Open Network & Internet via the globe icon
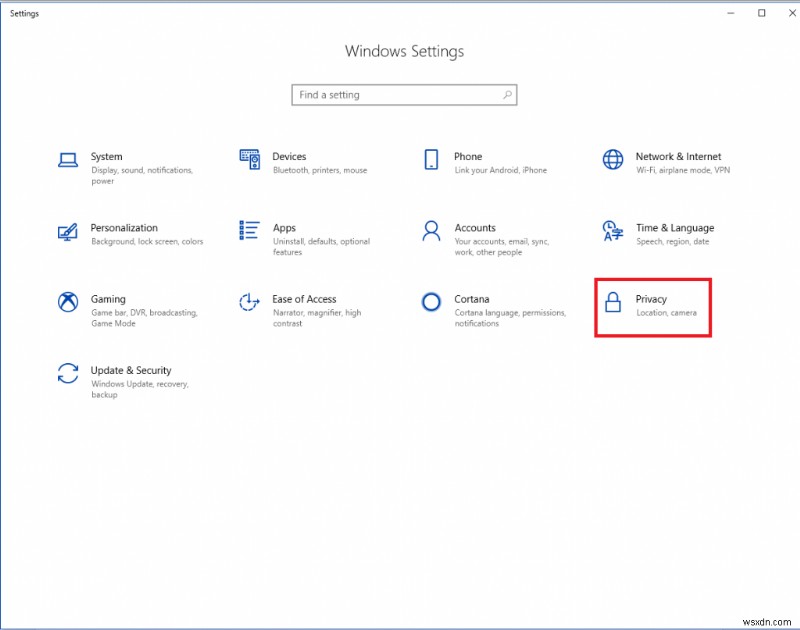Screen dimensions: 800x630 pos(612,160)
